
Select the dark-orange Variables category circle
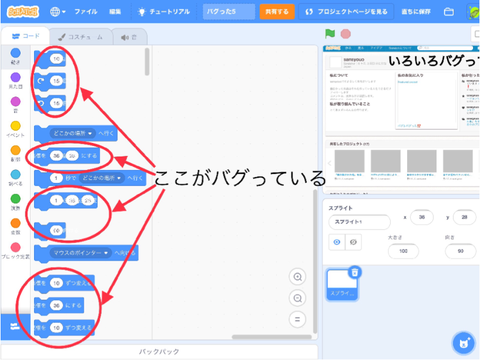coord(15,223)
